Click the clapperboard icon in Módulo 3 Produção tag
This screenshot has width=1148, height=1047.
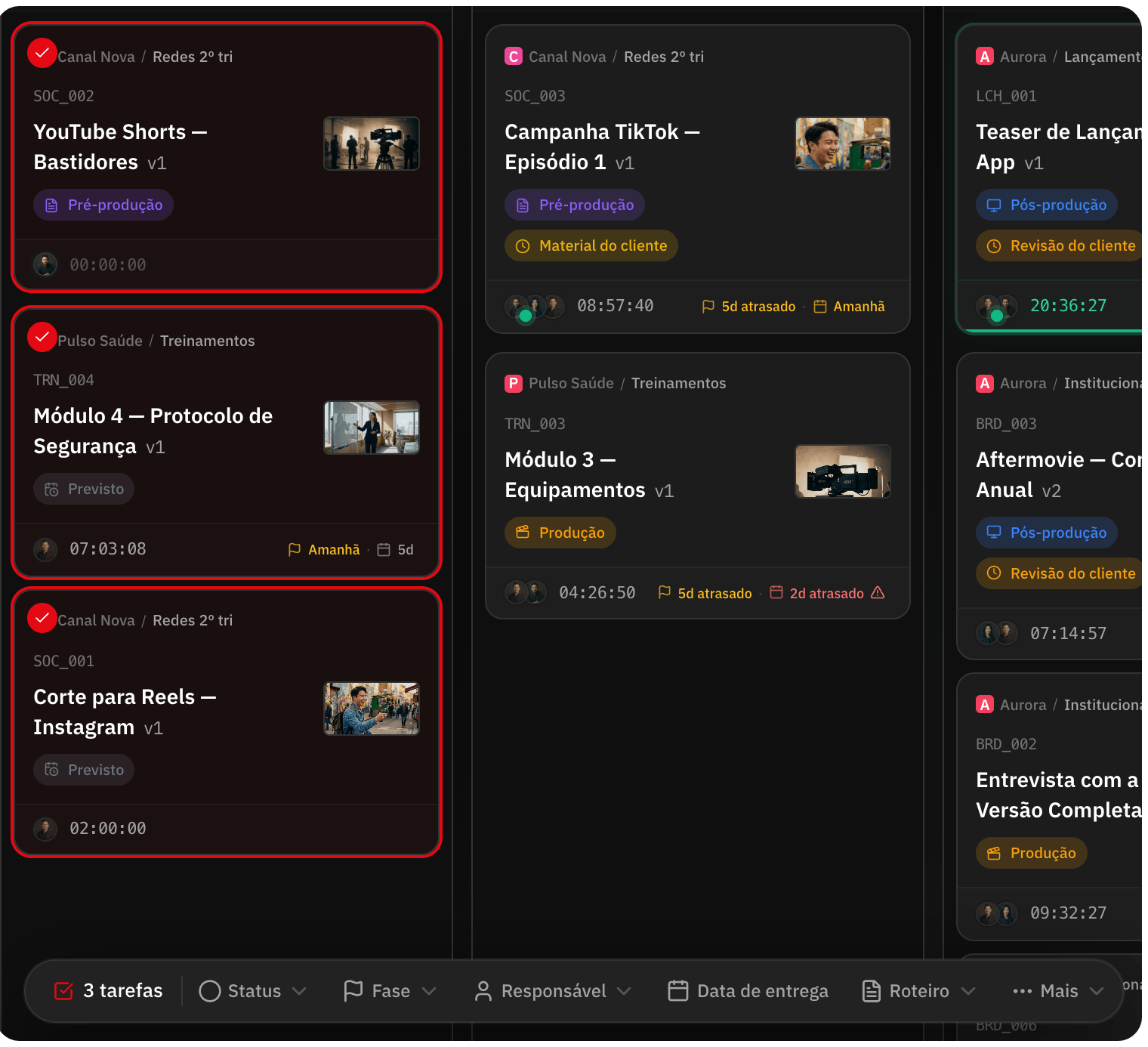click(523, 533)
